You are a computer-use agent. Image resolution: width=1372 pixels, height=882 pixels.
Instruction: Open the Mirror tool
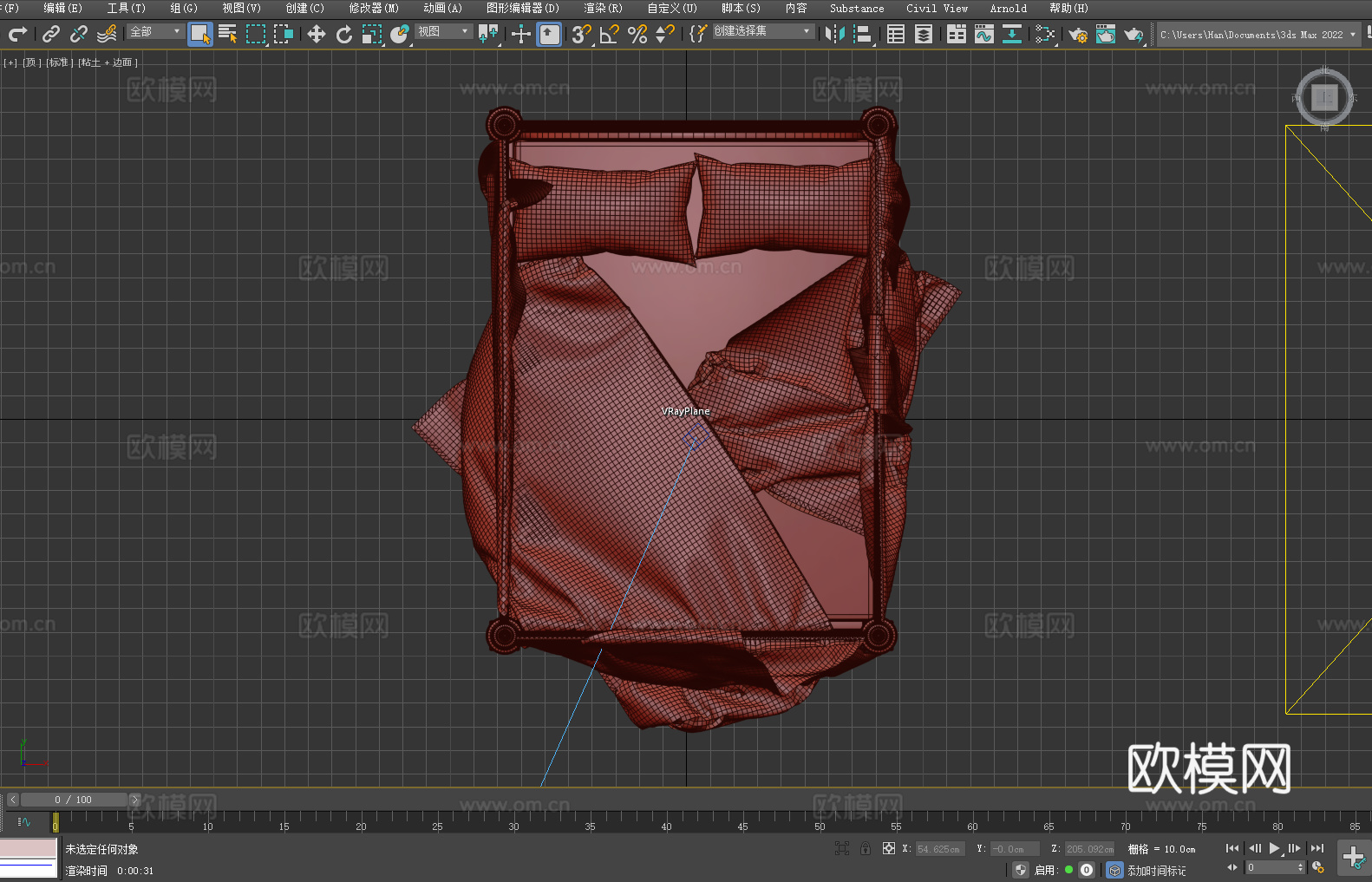835,34
